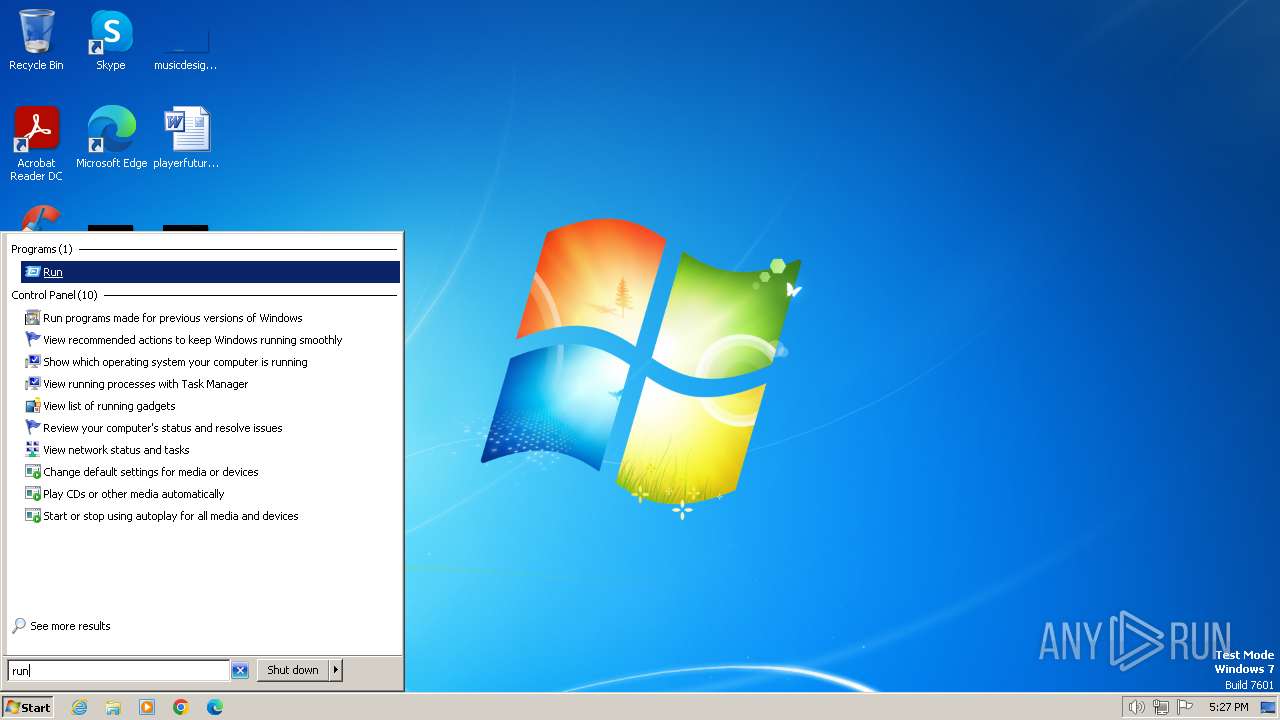
Task: Click the volume speaker tray icon
Action: tap(1136, 707)
